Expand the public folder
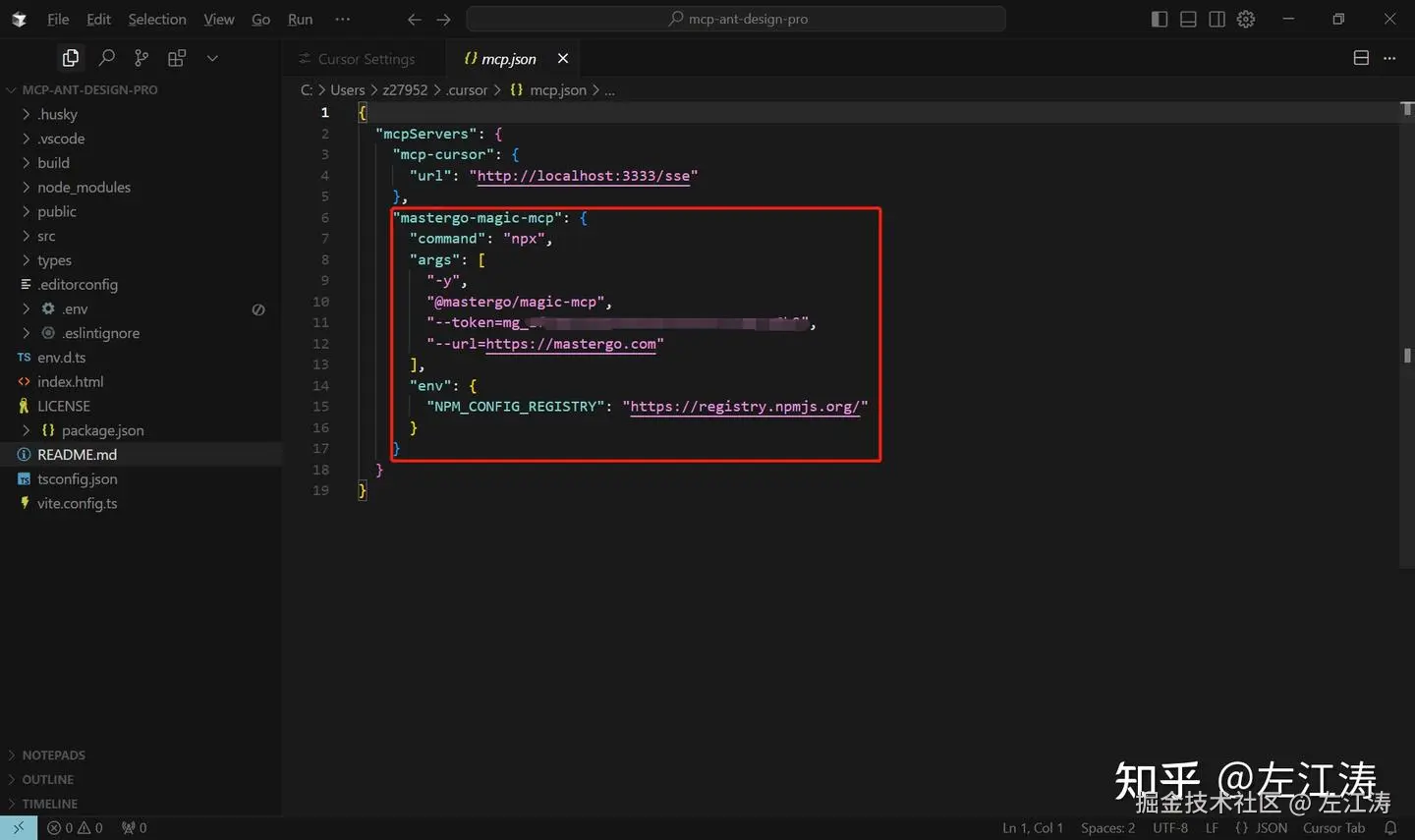1415x840 pixels. pos(141,211)
